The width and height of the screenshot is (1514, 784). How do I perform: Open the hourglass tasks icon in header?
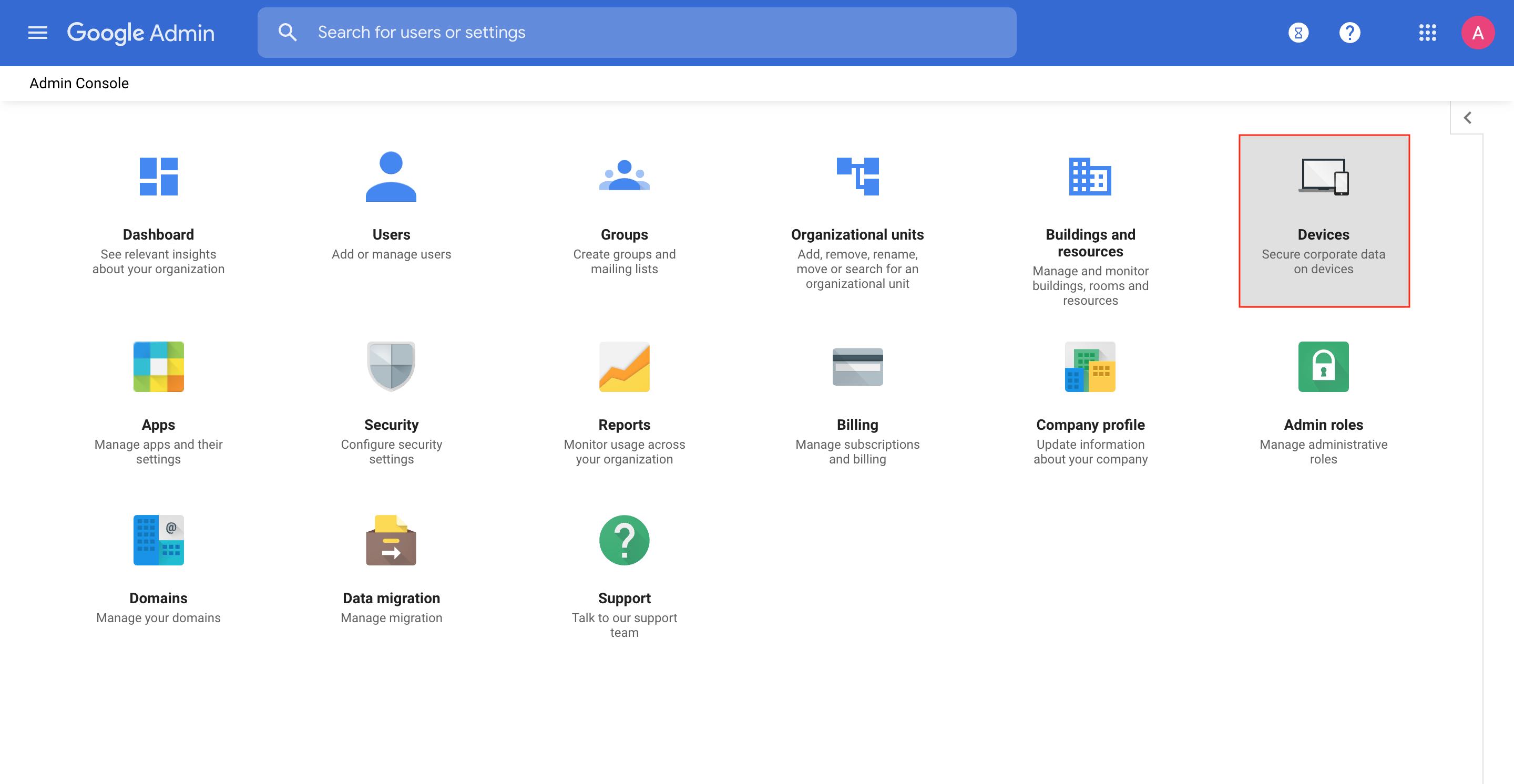pyautogui.click(x=1298, y=33)
